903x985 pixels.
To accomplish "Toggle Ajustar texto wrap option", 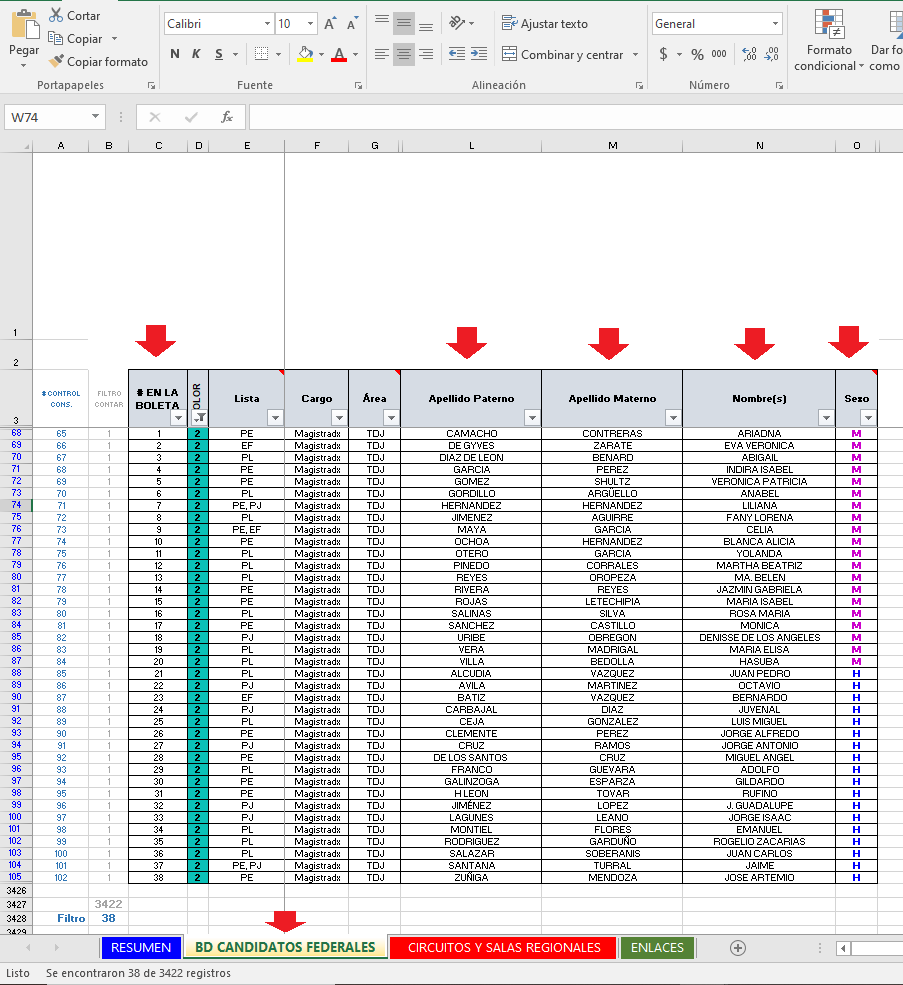I will coord(544,24).
